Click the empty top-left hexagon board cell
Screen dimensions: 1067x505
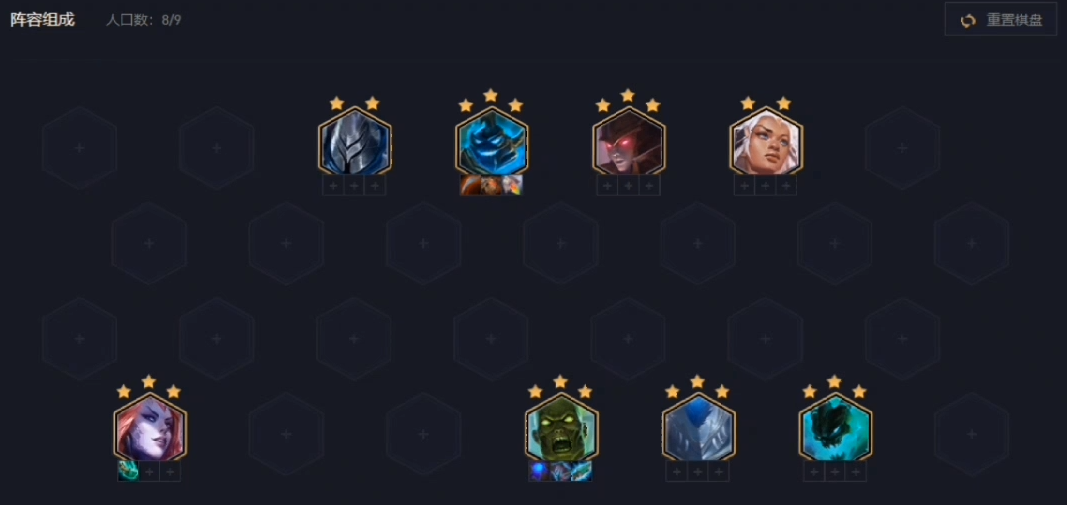(80, 148)
